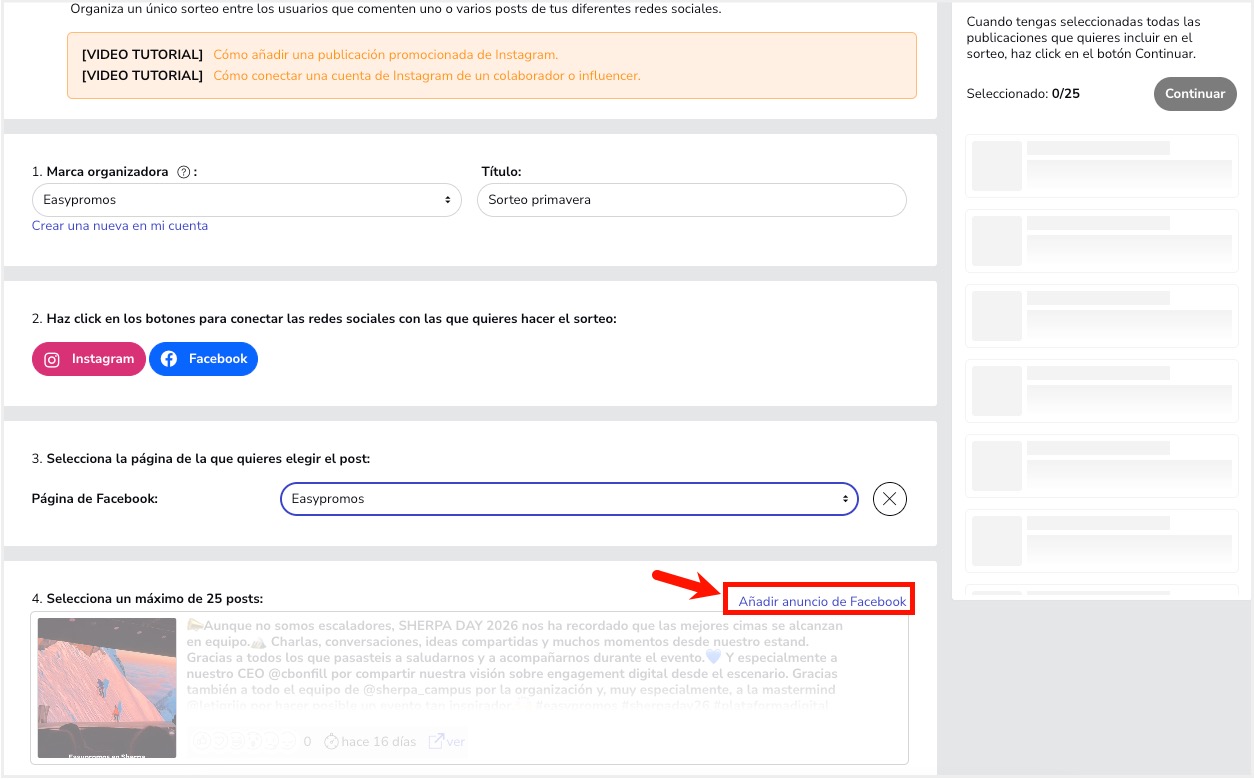1254x779 pixels.
Task: Click the clock icon beside hace 16 días
Action: [x=330, y=742]
